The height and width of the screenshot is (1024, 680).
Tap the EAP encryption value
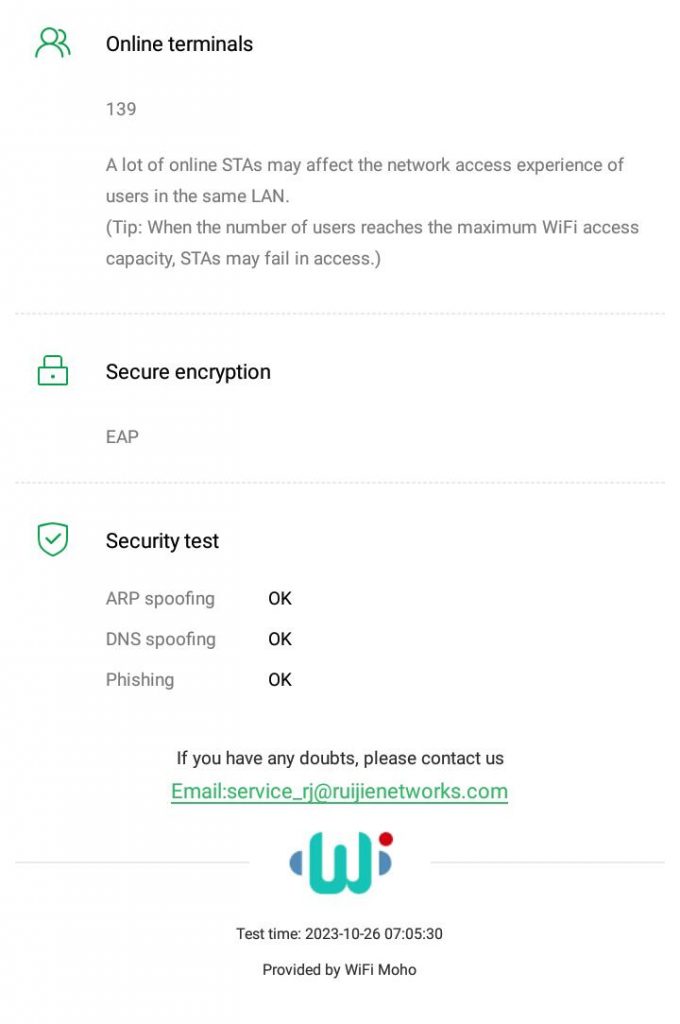pyautogui.click(x=122, y=437)
